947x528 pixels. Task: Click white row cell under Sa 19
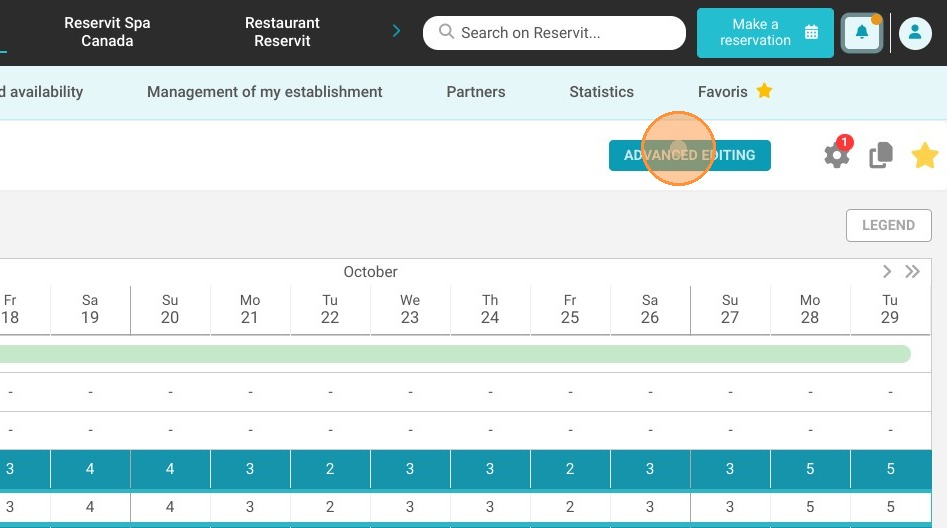coord(90,507)
